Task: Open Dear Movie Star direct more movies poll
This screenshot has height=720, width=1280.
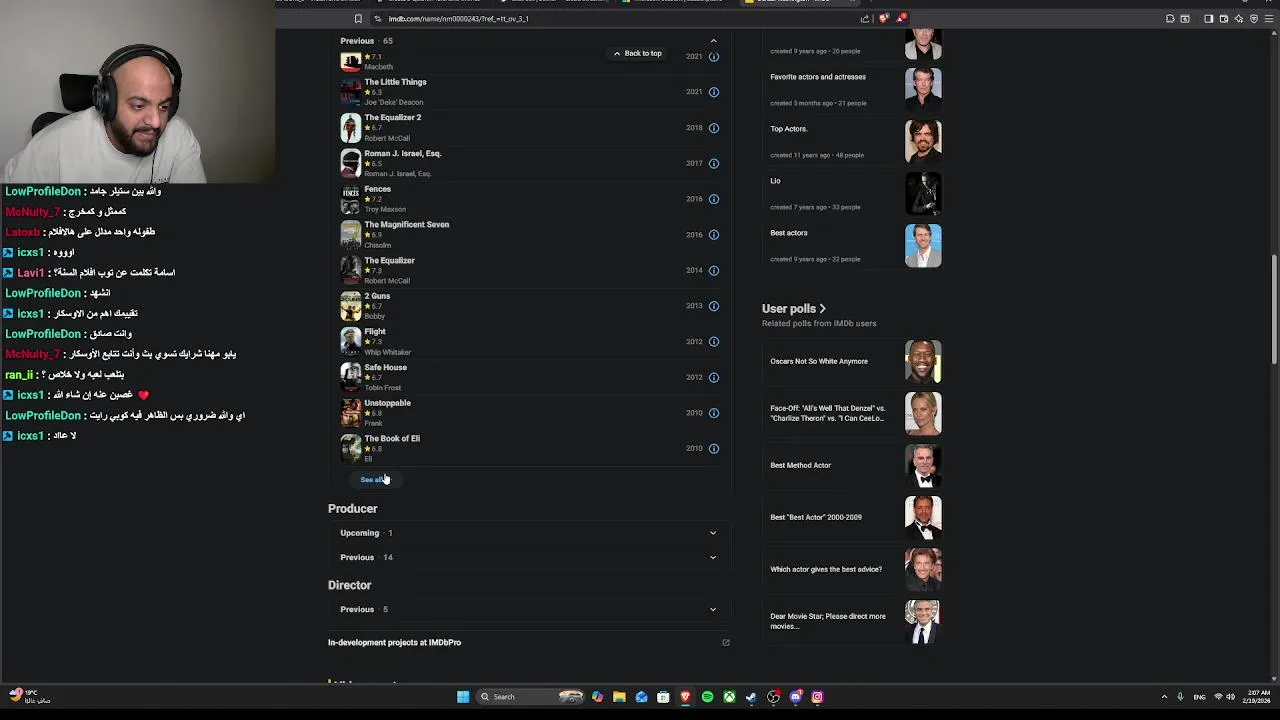Action: point(828,621)
